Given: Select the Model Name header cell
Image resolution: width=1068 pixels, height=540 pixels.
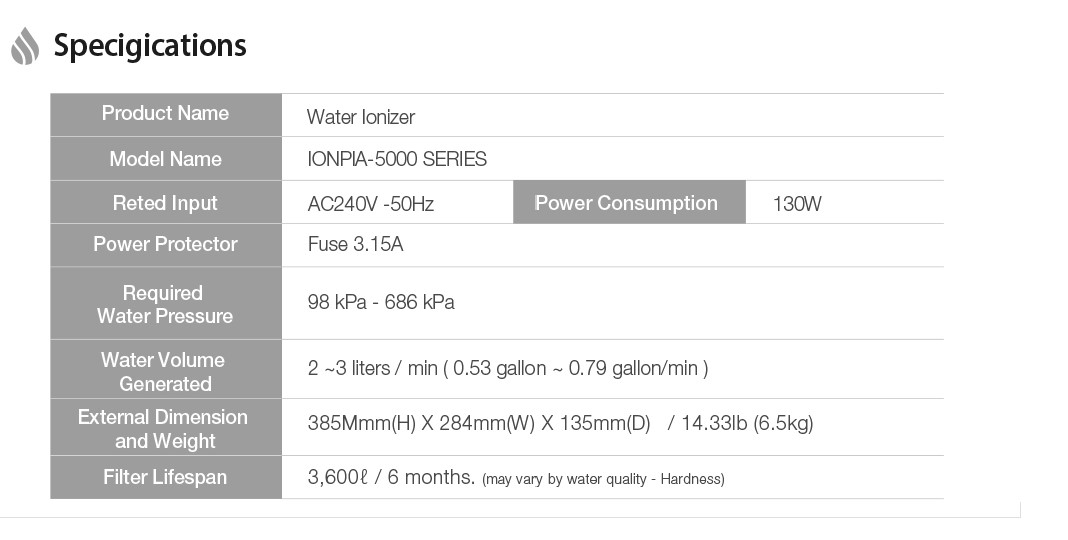Looking at the screenshot, I should tap(166, 159).
